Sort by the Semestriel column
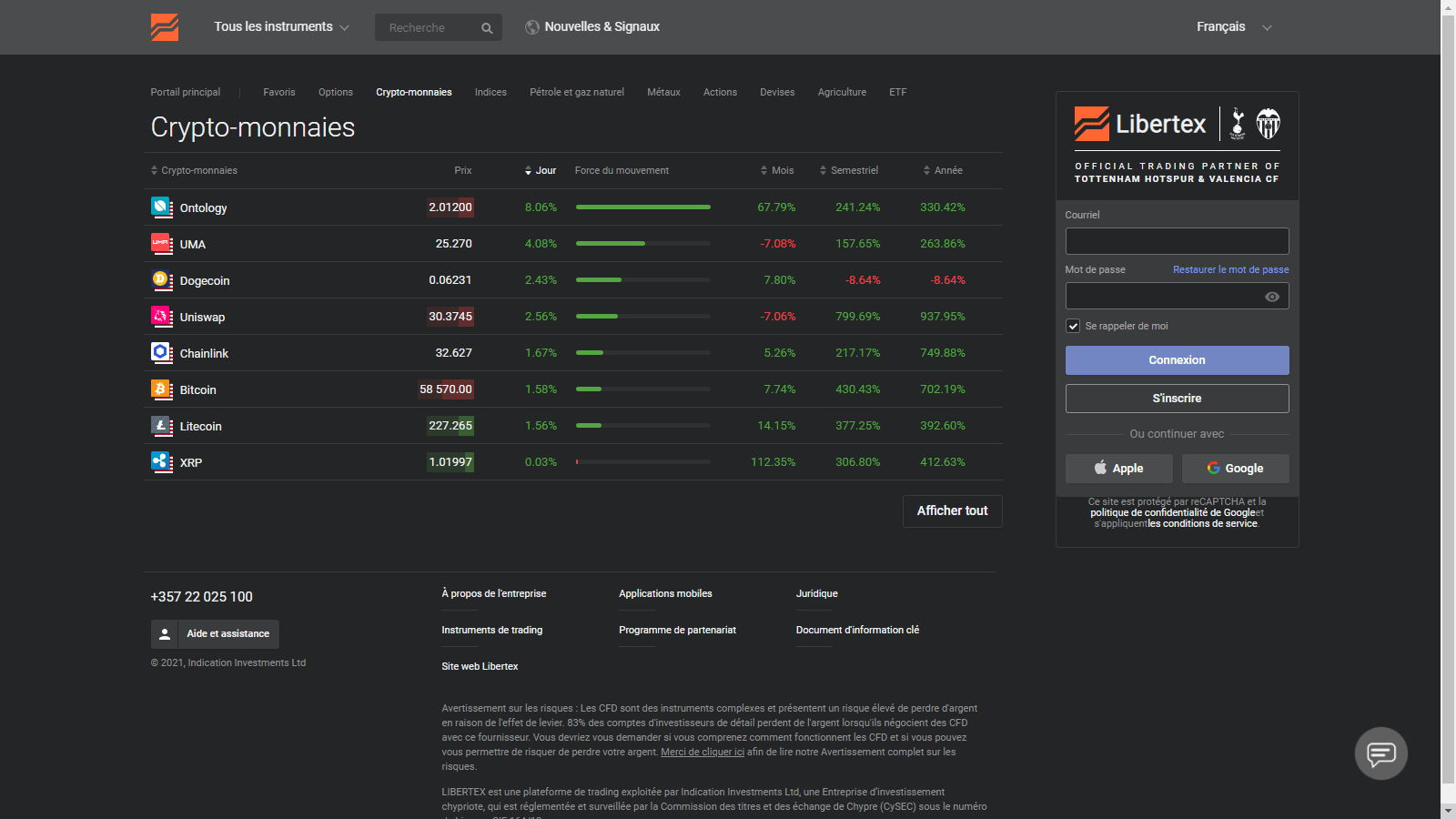Viewport: 1456px width, 819px height. click(x=849, y=170)
